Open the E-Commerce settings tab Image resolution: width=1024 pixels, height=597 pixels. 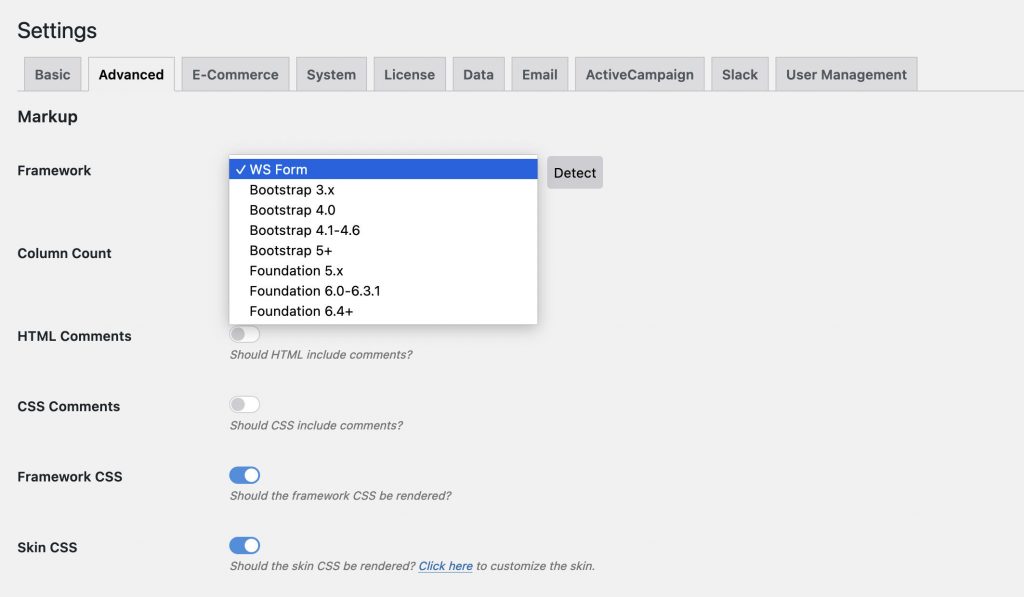(235, 73)
